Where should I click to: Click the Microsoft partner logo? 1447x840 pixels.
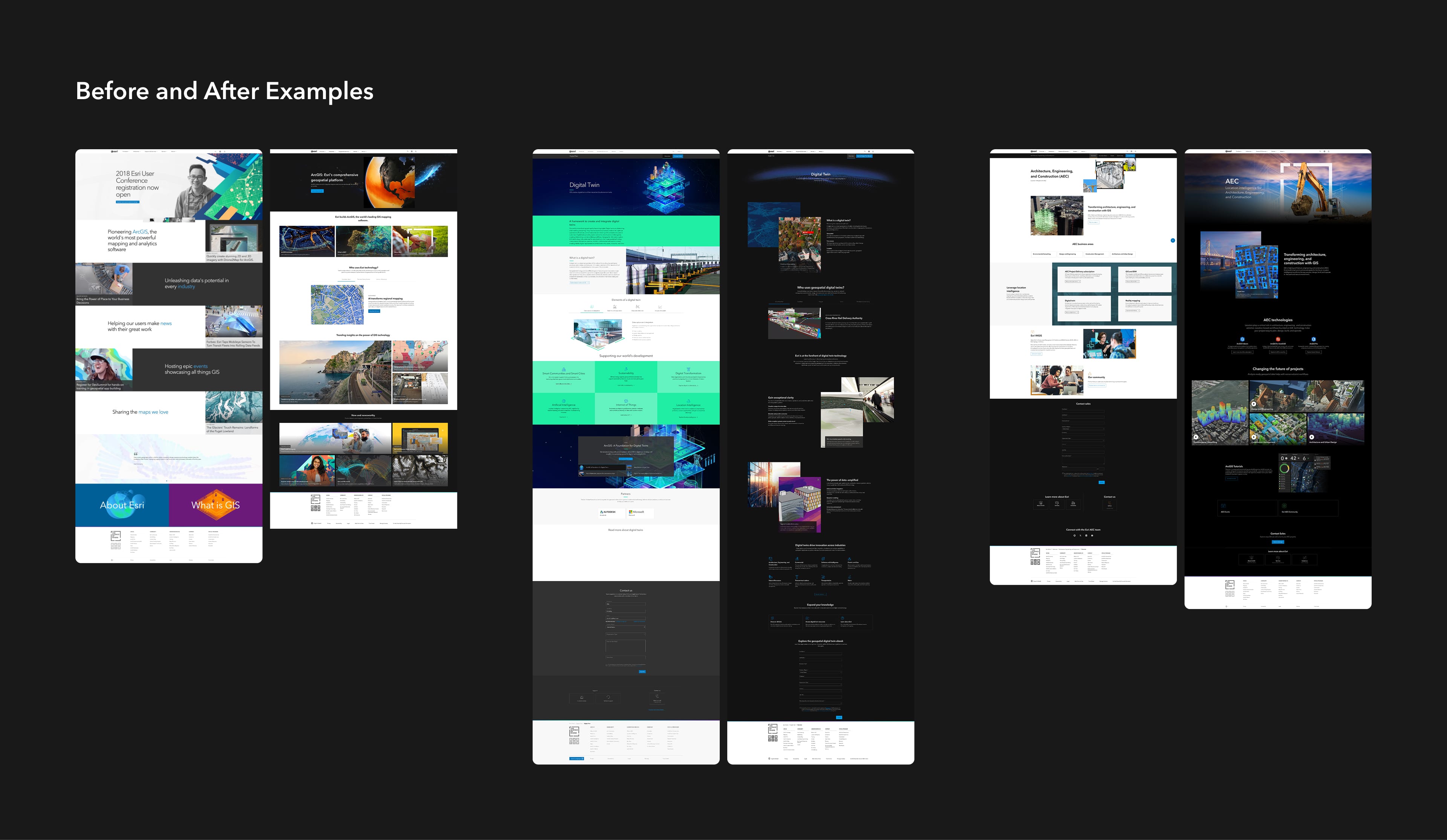coord(636,512)
